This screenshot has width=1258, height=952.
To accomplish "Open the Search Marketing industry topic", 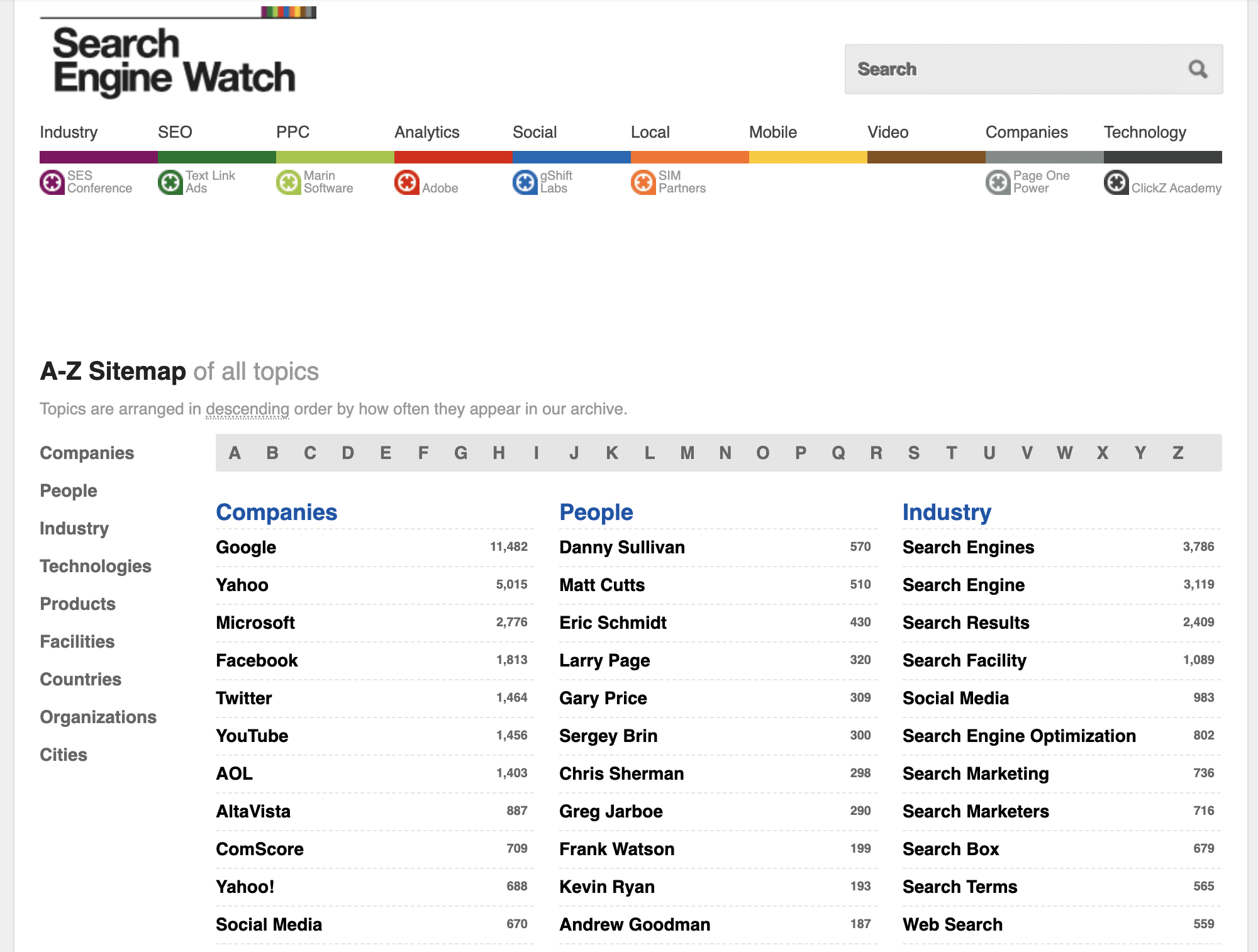I will pos(976,773).
